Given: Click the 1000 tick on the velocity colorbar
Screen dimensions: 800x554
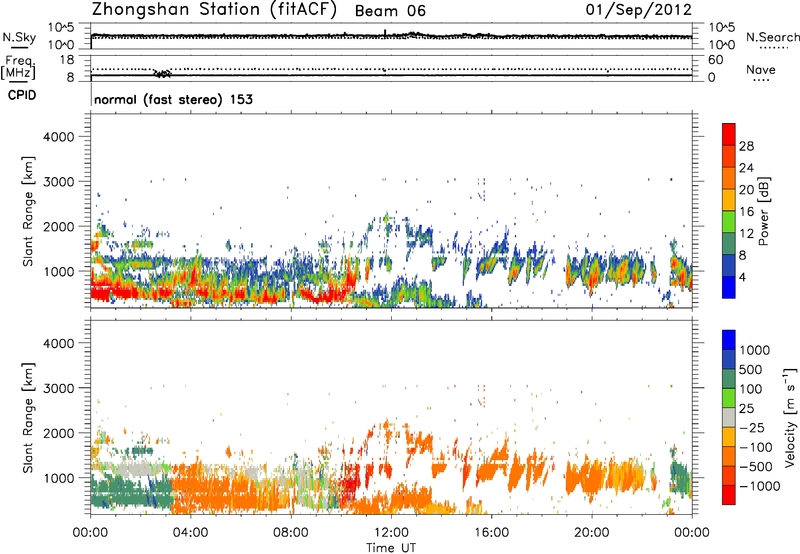Looking at the screenshot, I should (x=755, y=350).
